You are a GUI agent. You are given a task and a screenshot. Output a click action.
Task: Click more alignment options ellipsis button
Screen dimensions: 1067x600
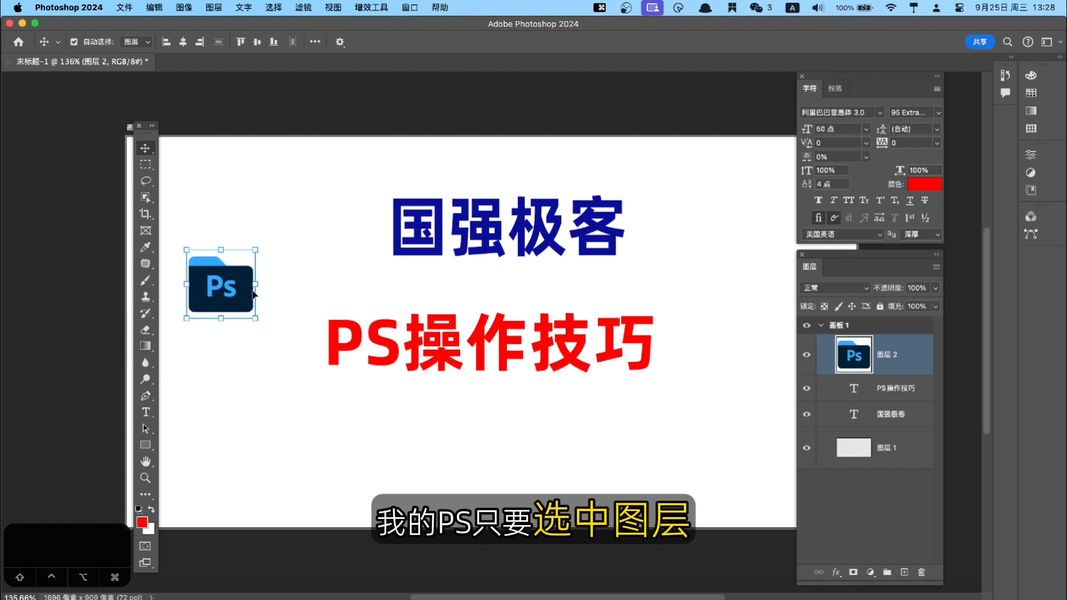pos(314,41)
